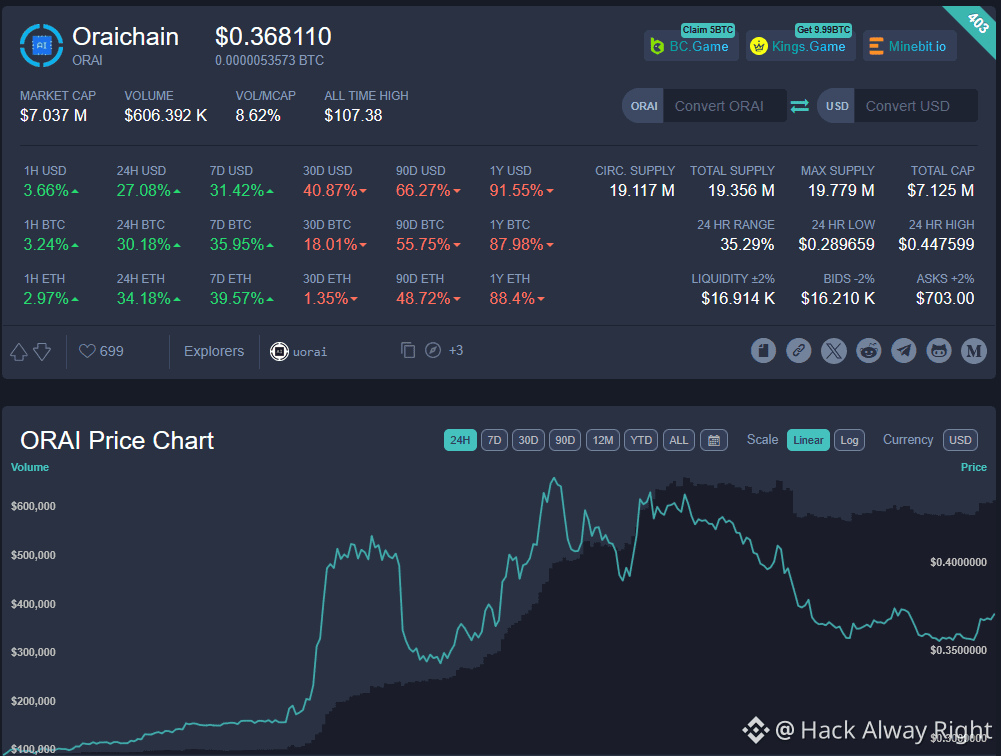Viewport: 1001px width, 756px height.
Task: Select the YTD chart range
Action: coord(641,440)
